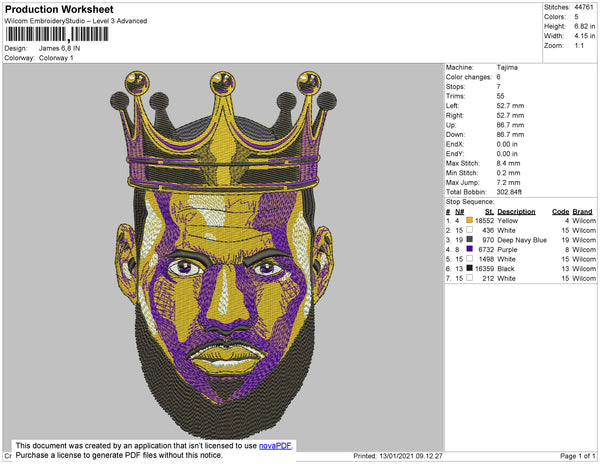
Task: Click the 'Down:' measurement label
Action: (455, 135)
